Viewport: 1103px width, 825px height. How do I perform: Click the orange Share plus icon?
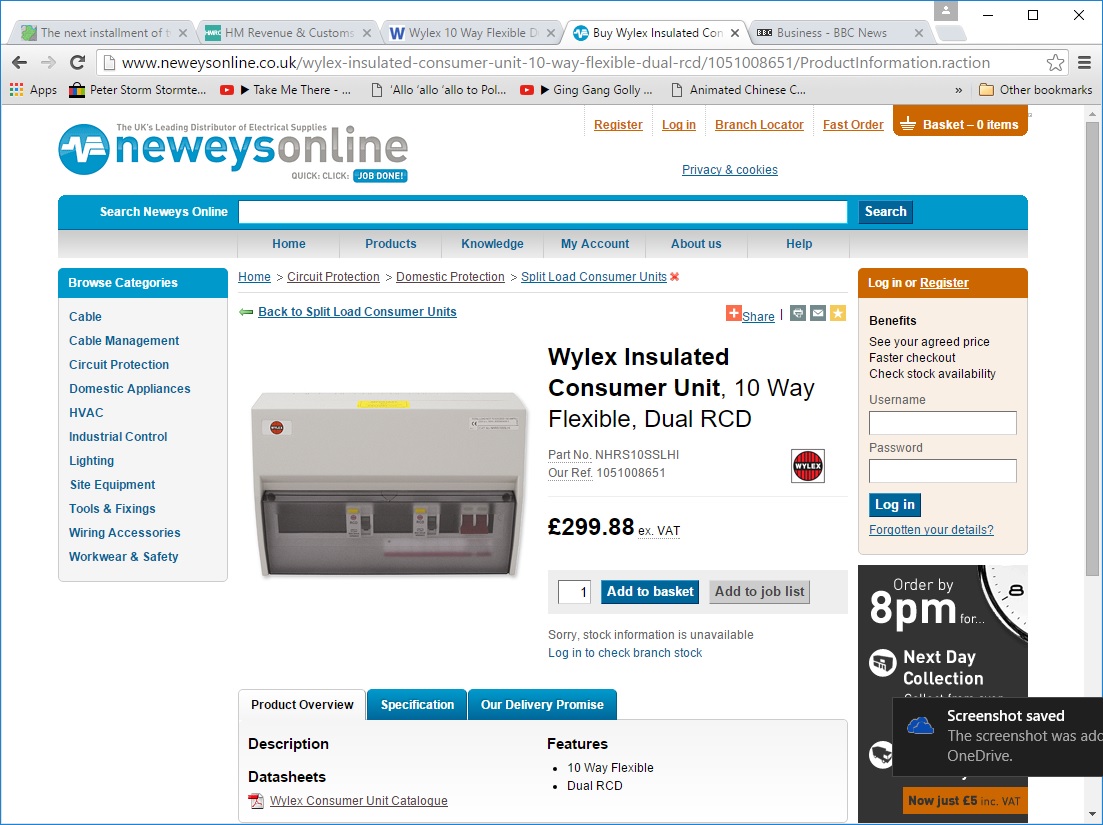[733, 315]
